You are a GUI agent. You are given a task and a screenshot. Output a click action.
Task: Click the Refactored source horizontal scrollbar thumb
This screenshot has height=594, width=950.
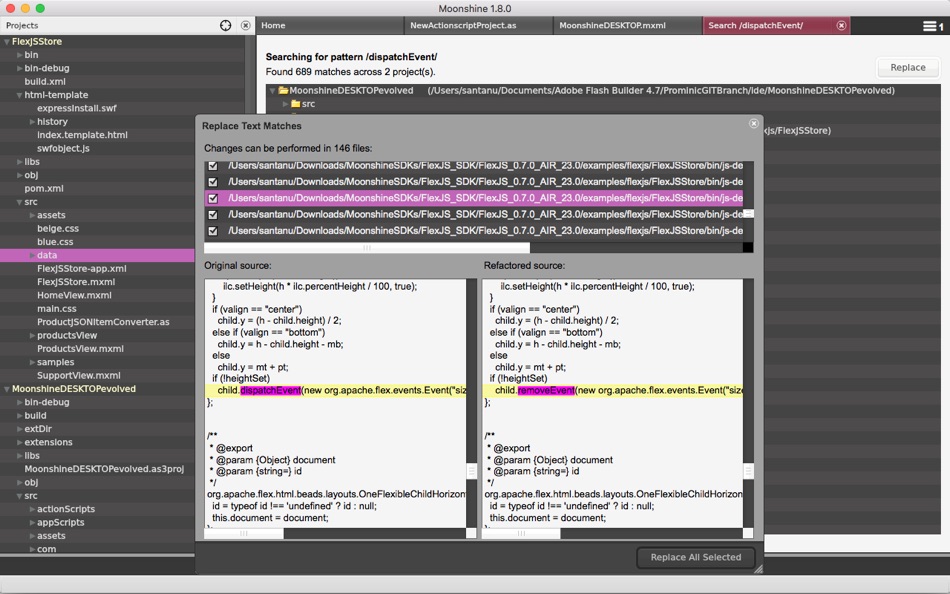(x=521, y=533)
